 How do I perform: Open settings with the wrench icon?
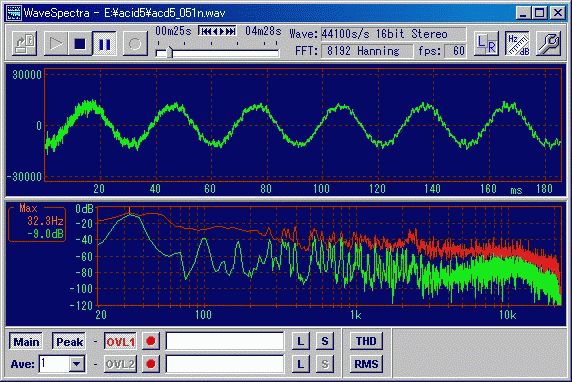click(548, 43)
